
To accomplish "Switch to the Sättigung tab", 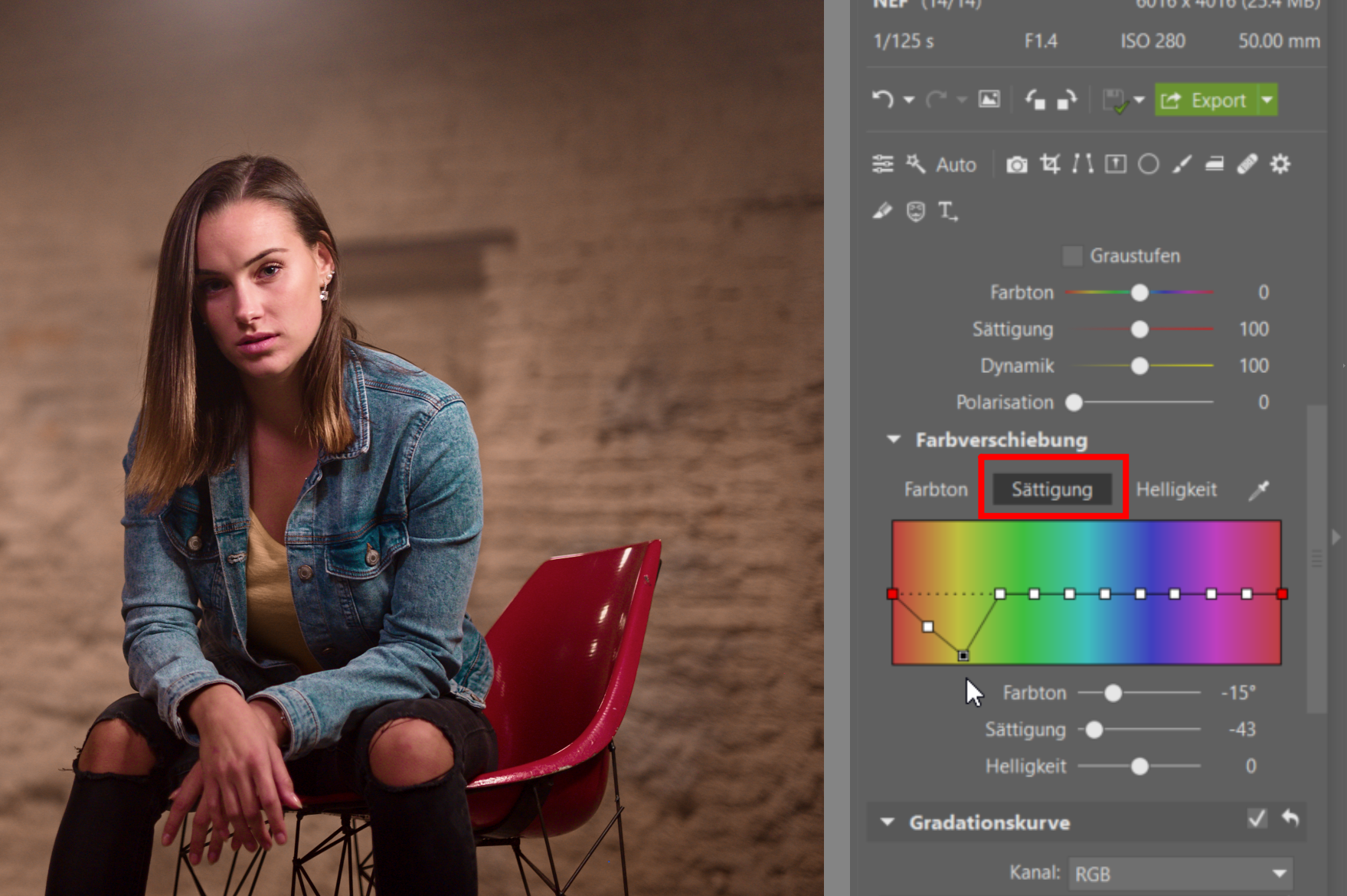I will click(x=1052, y=489).
